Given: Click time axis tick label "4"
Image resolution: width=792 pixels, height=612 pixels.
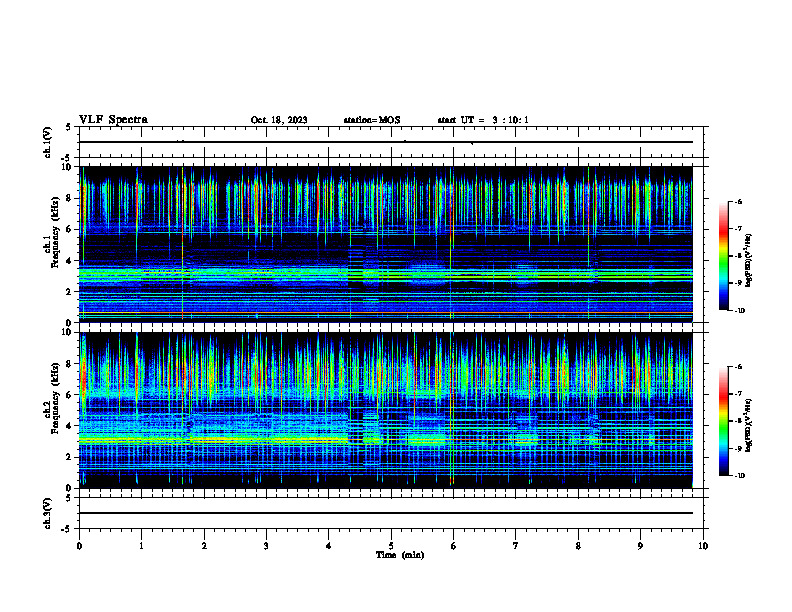Looking at the screenshot, I should (329, 546).
